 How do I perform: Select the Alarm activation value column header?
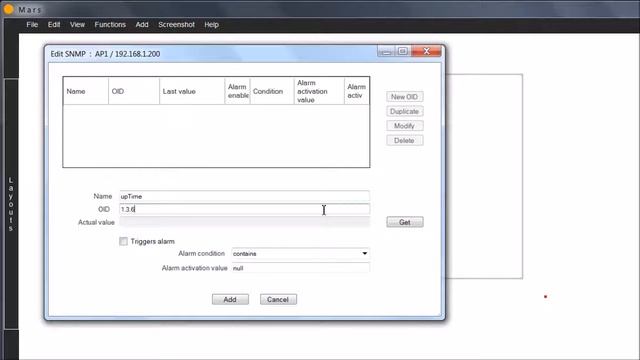tap(319, 91)
